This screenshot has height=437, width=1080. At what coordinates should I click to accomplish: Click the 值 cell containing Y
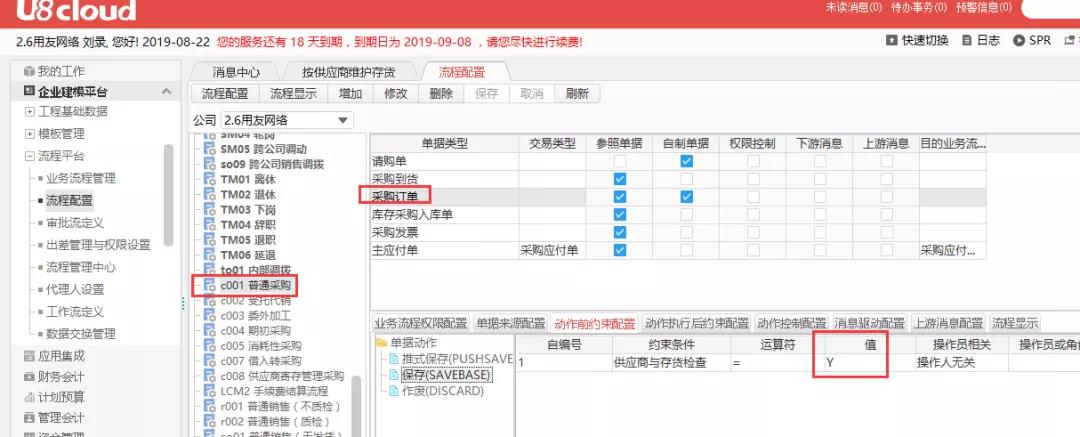(x=856, y=363)
